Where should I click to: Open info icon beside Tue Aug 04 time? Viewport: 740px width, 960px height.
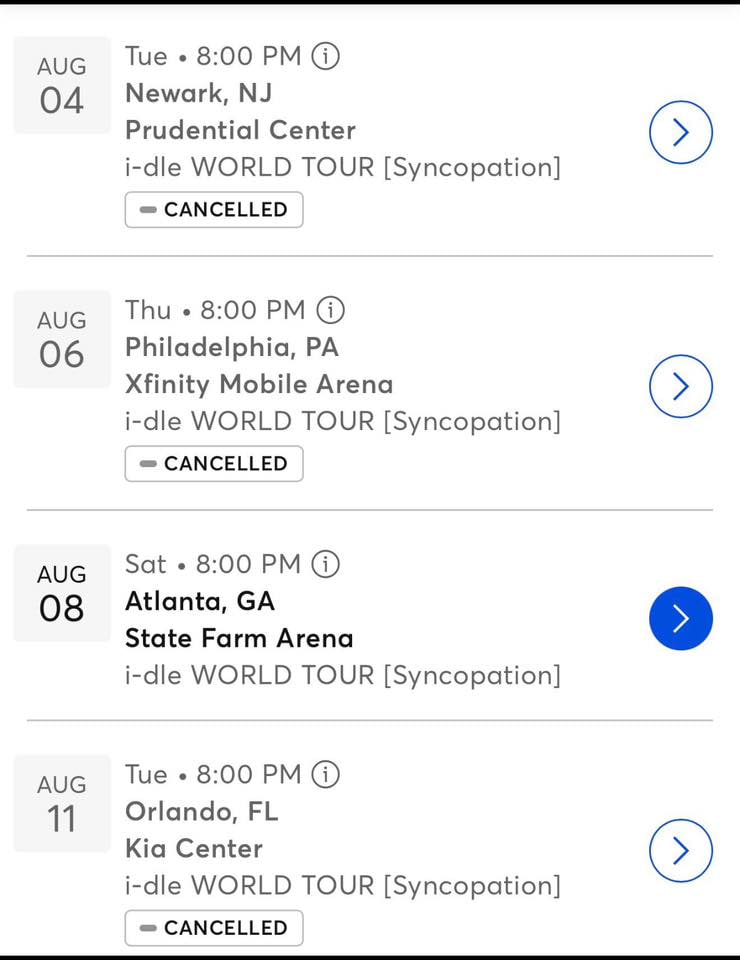coord(326,56)
